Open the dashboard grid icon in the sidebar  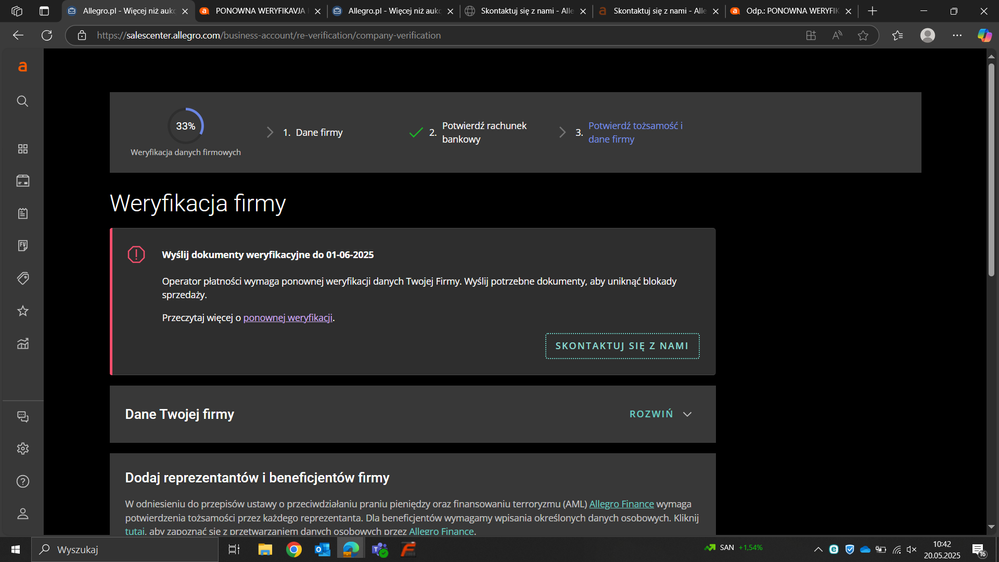(x=22, y=149)
